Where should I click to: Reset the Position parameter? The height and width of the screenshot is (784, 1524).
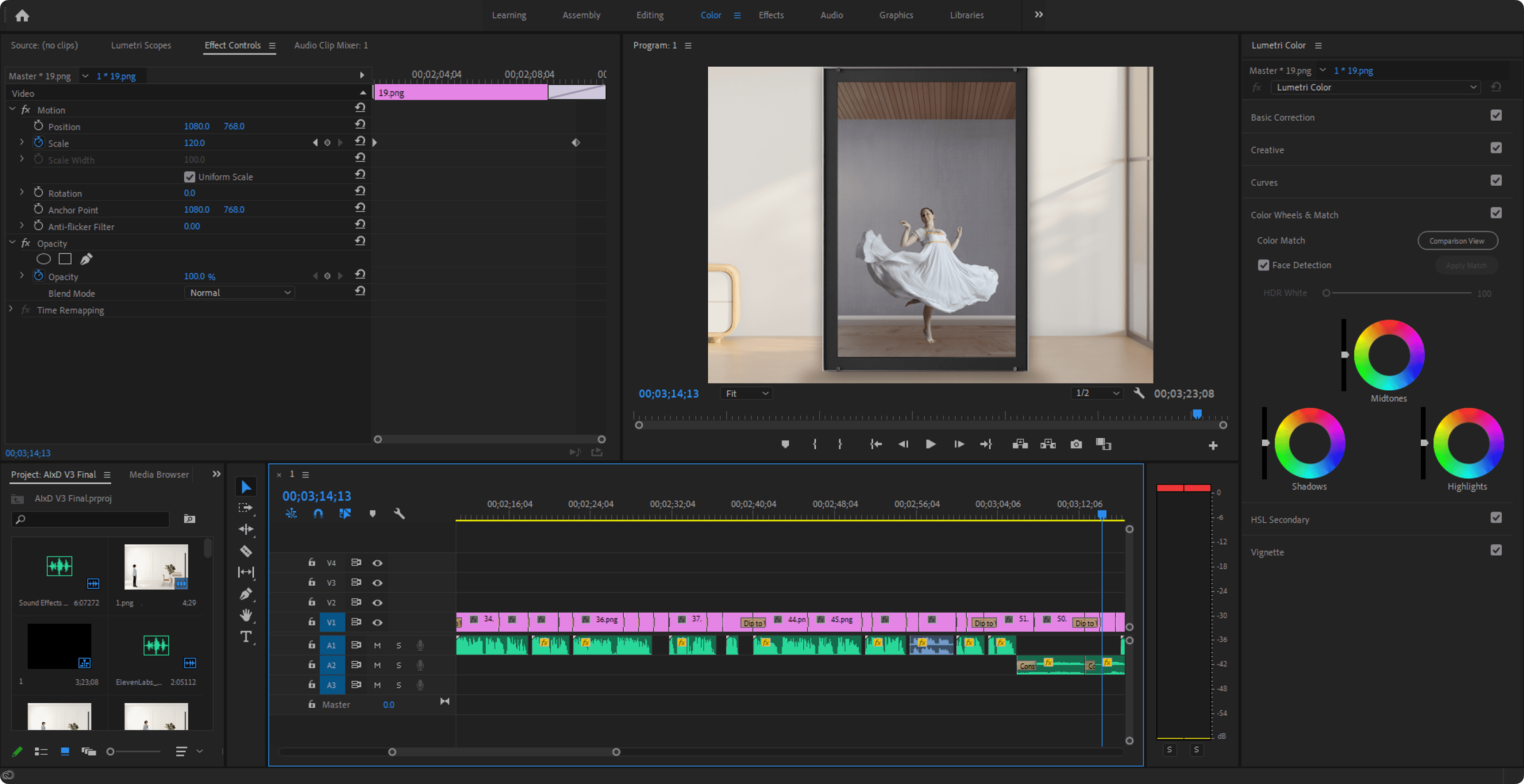pyautogui.click(x=360, y=125)
